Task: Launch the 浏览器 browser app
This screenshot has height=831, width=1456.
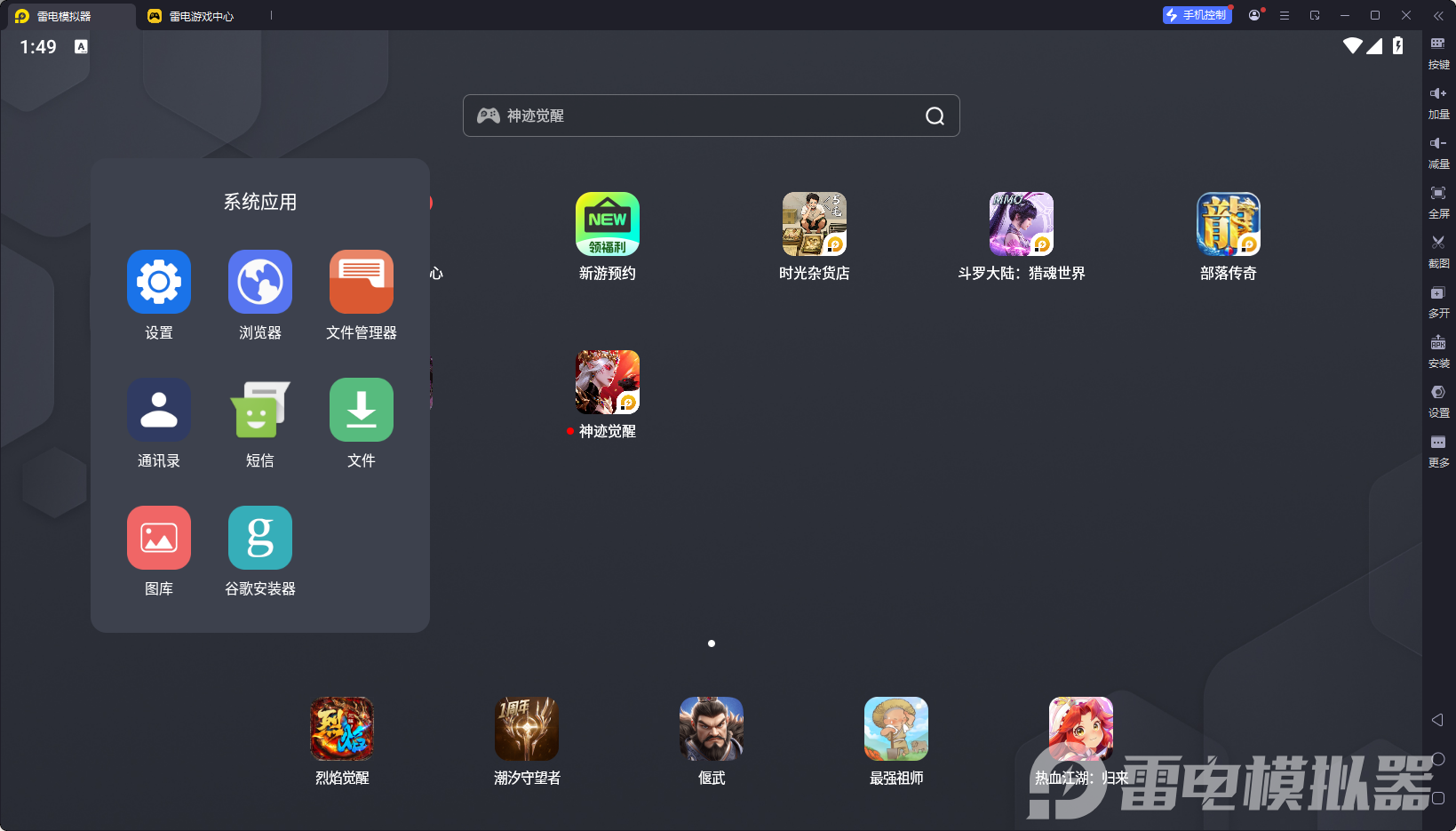Action: [x=260, y=282]
